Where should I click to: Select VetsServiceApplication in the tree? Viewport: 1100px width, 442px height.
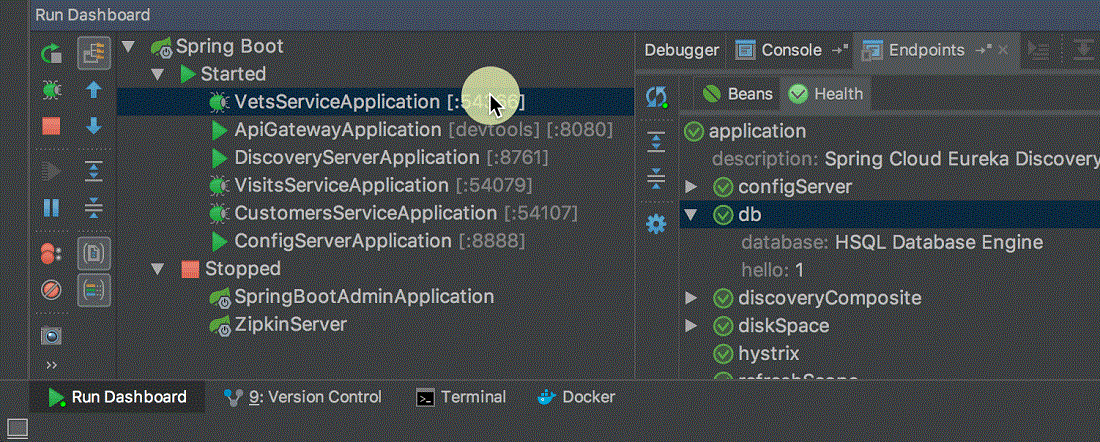coord(375,102)
